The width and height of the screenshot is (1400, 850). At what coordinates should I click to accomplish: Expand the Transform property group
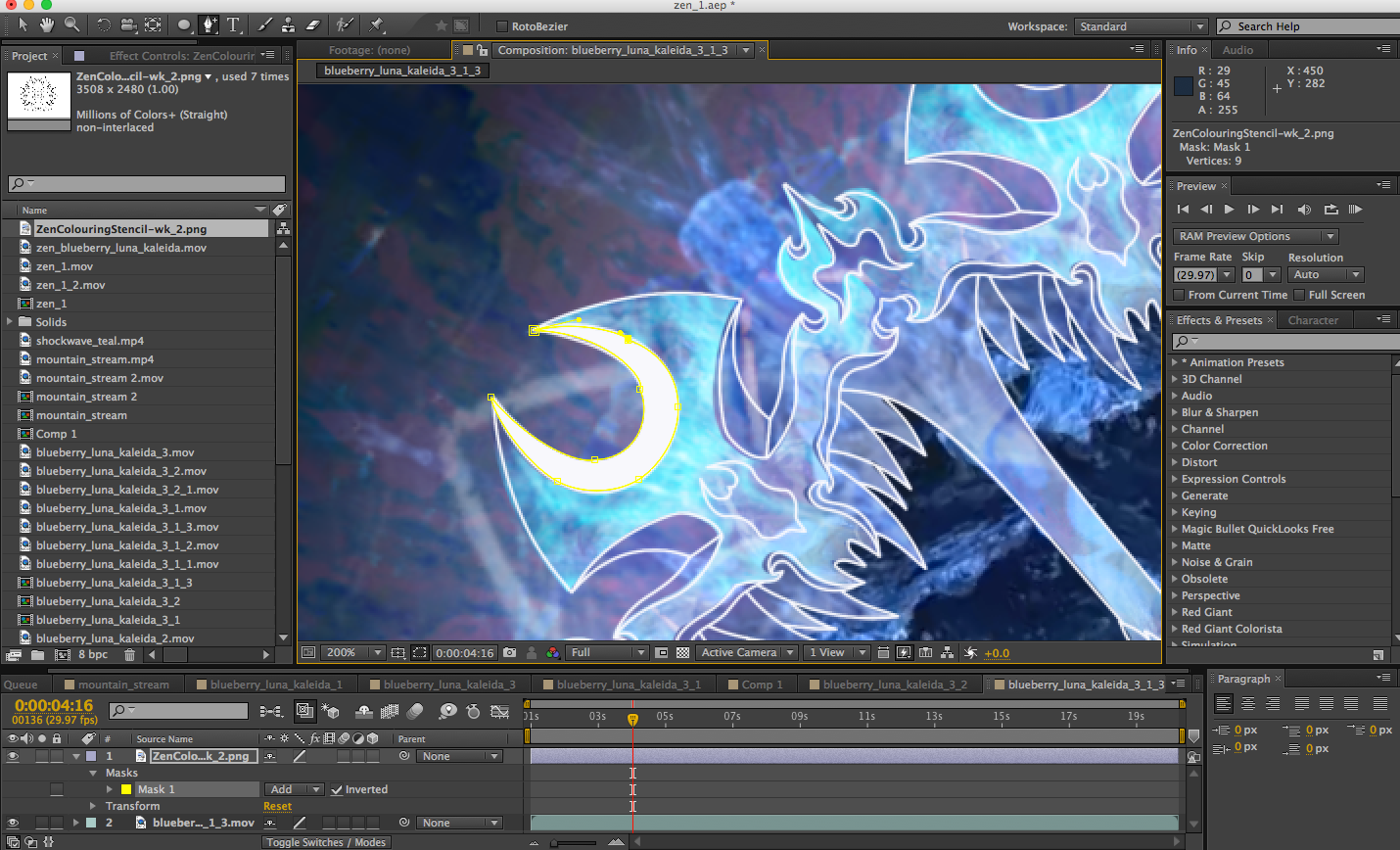pos(94,806)
